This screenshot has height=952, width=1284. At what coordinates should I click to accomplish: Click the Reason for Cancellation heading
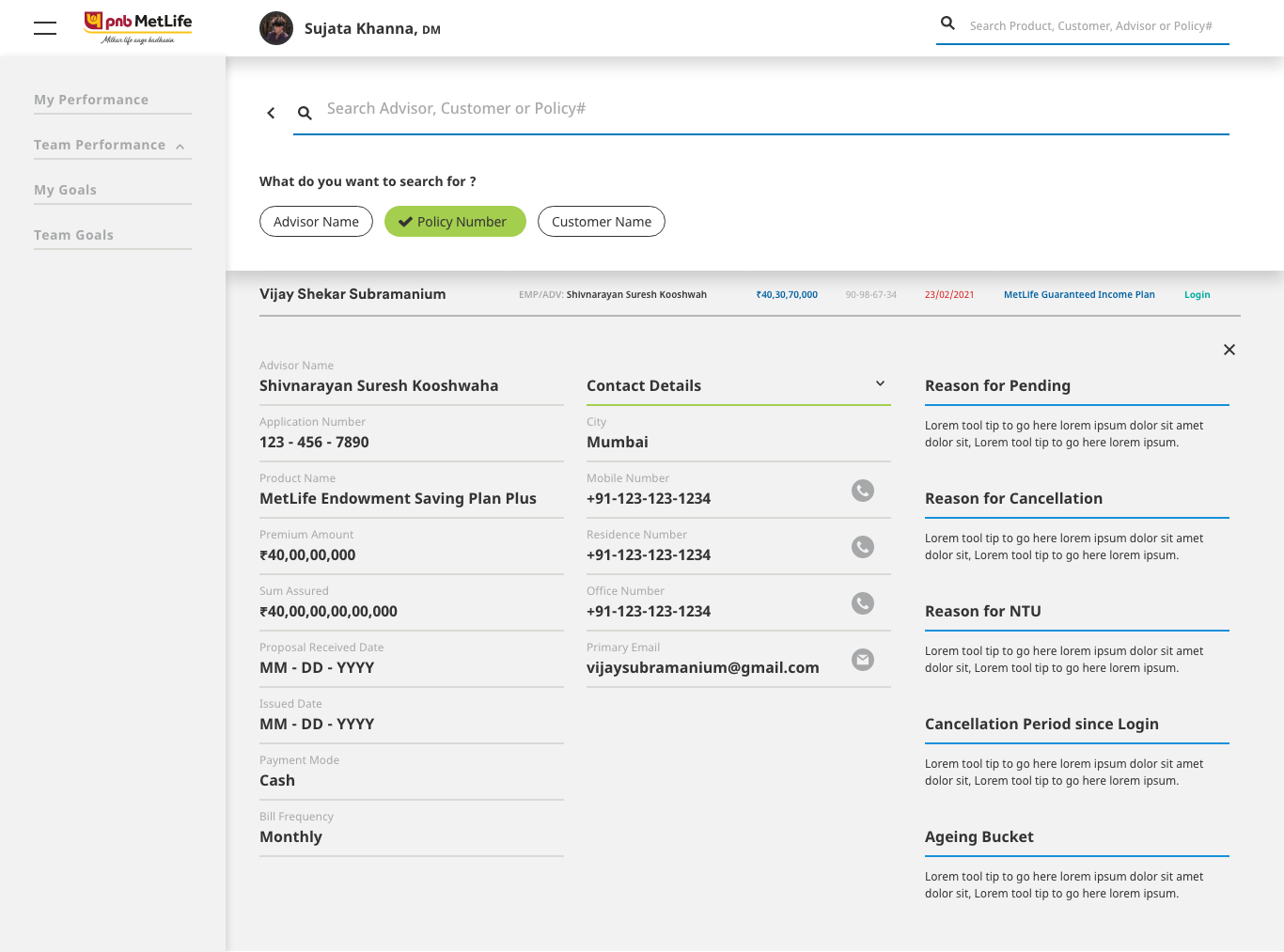pos(1013,499)
